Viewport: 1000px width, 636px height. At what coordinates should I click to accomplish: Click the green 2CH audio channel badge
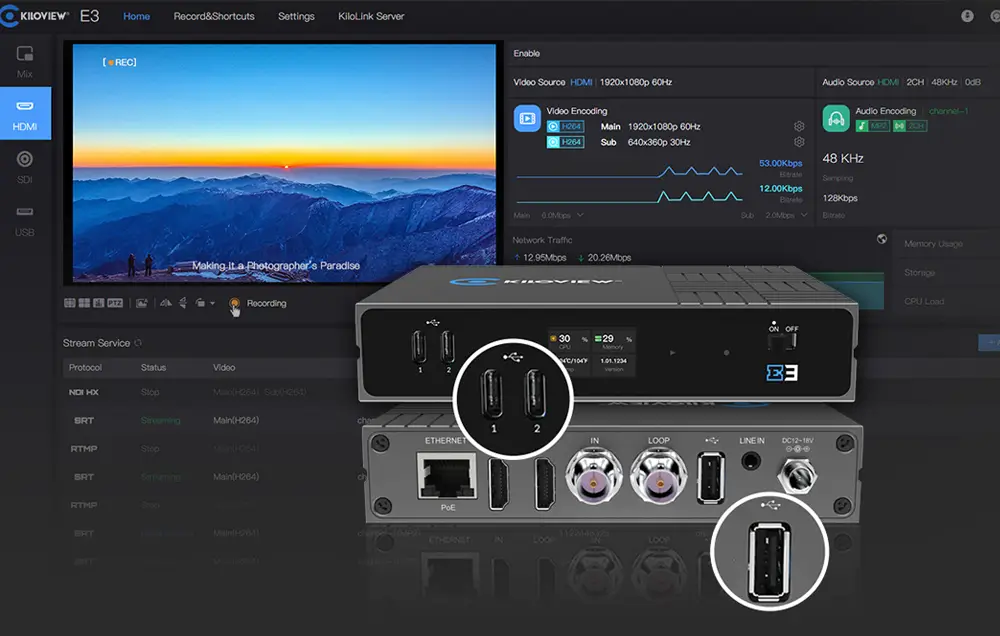[x=910, y=126]
